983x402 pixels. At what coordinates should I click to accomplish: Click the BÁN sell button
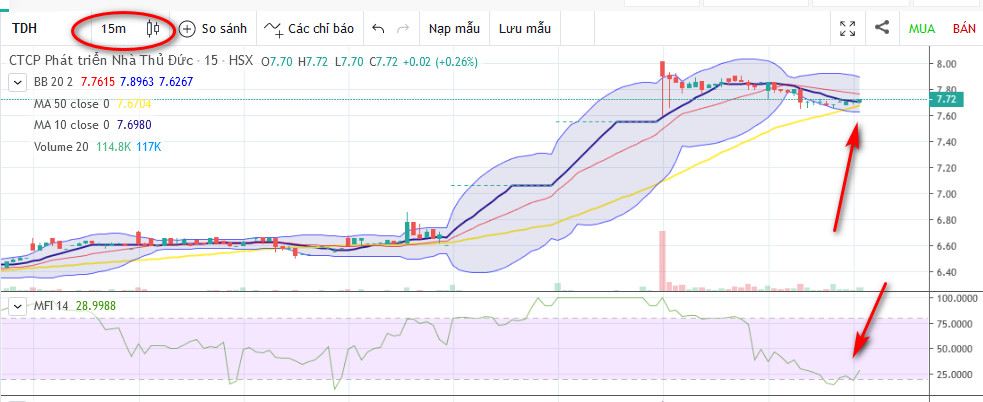coord(964,29)
